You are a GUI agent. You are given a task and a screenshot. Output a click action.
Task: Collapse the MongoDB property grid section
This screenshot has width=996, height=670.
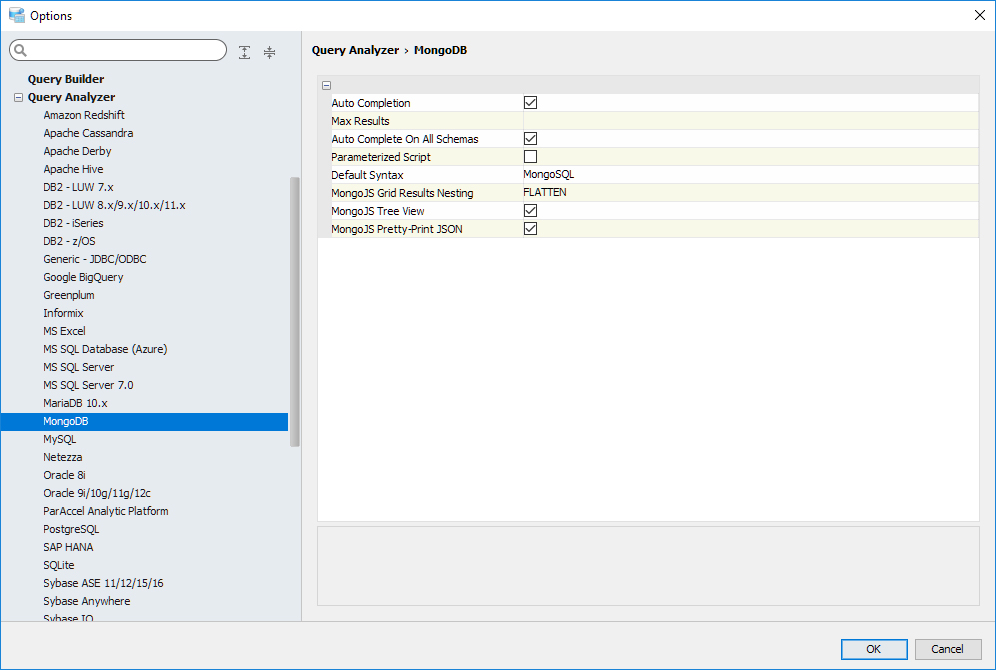click(x=327, y=86)
